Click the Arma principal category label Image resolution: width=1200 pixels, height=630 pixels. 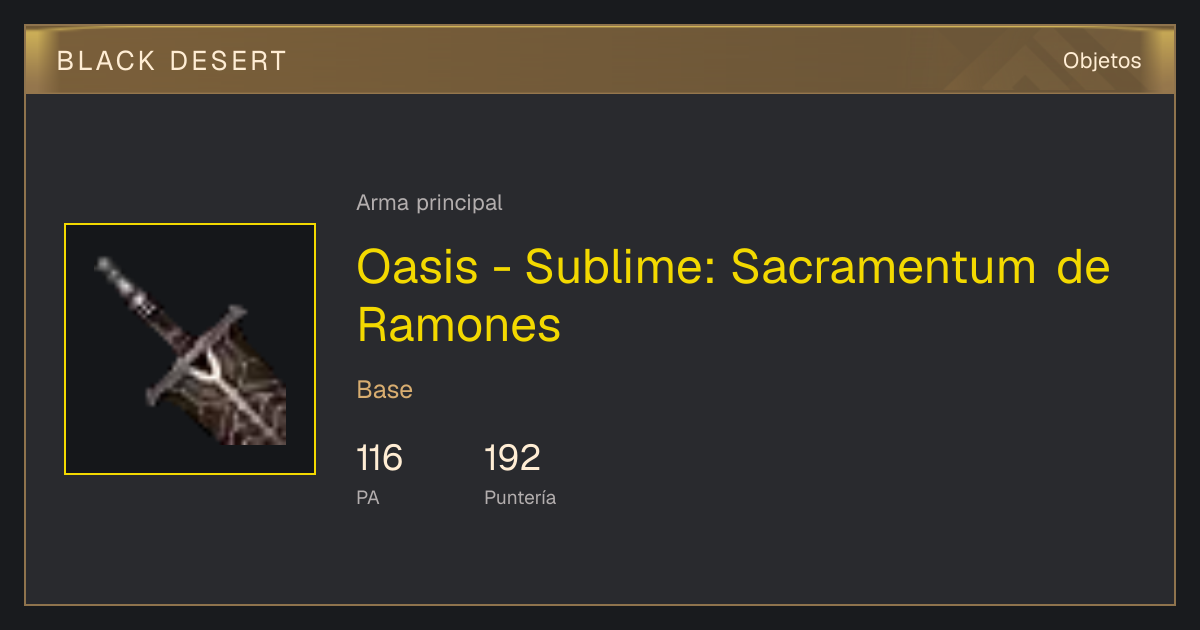tap(429, 203)
